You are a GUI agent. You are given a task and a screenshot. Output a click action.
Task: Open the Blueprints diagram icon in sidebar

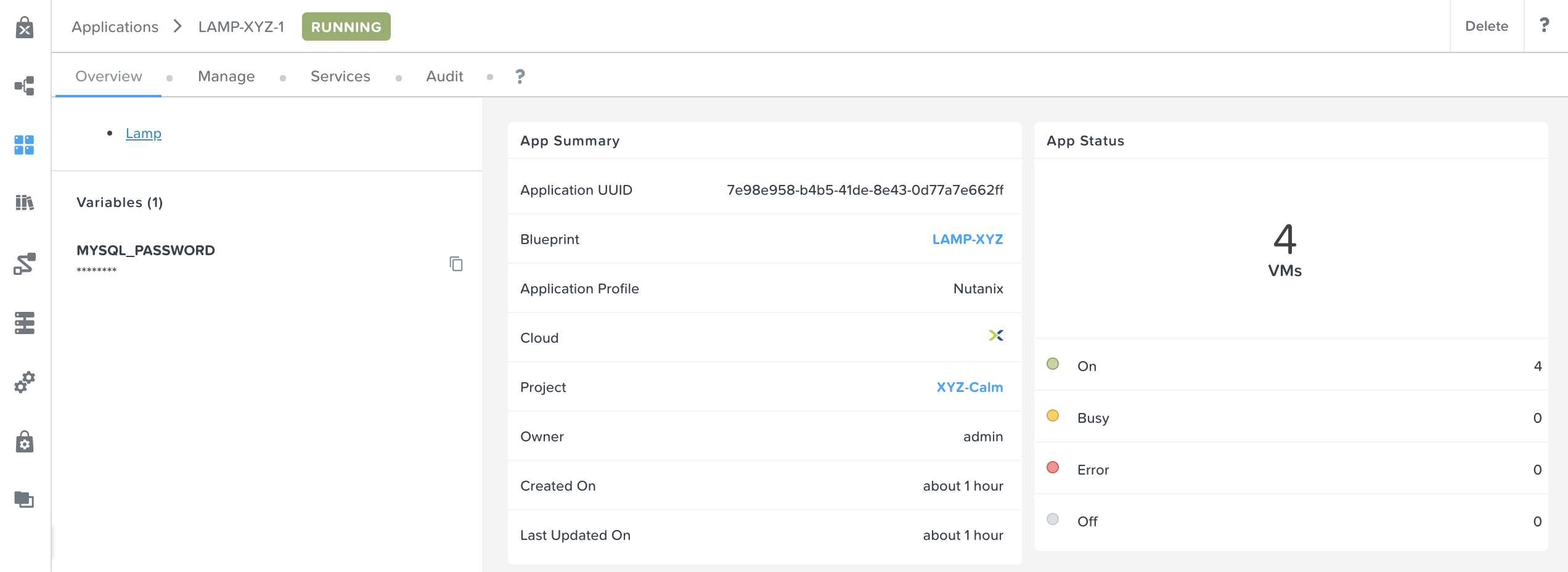pos(25,86)
